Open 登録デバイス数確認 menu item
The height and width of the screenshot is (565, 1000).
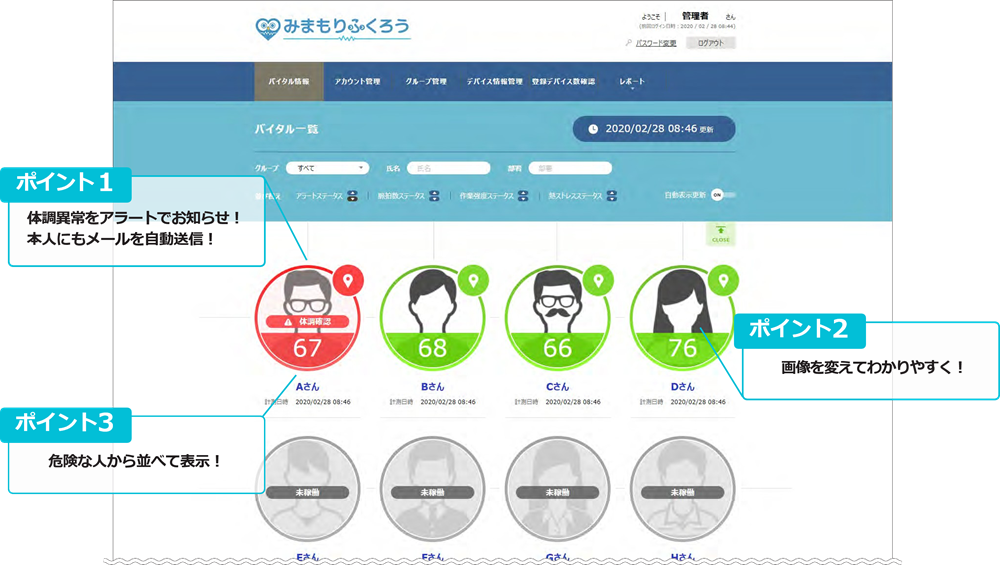pyautogui.click(x=563, y=82)
